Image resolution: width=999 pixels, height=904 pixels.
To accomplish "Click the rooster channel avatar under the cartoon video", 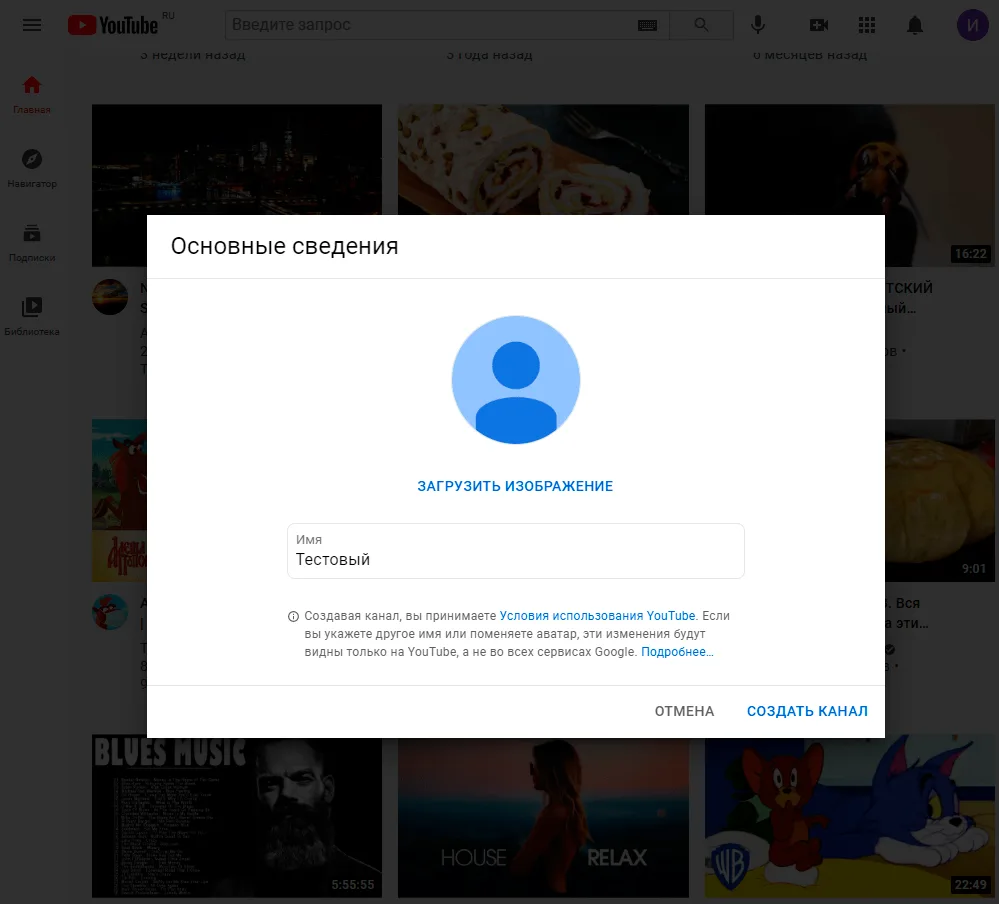I will click(x=110, y=612).
